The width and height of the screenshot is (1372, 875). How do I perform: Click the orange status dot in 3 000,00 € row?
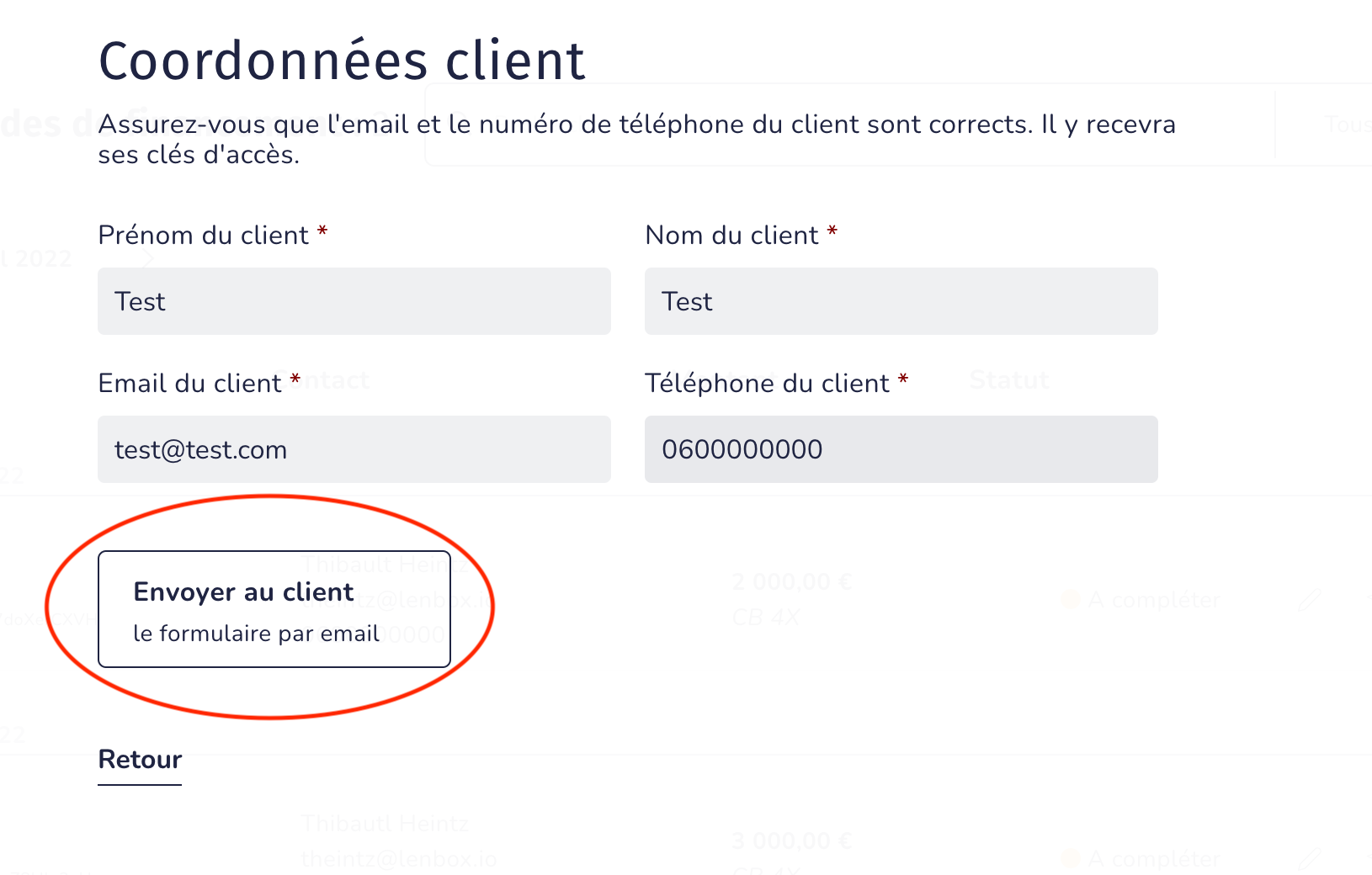point(1071,859)
